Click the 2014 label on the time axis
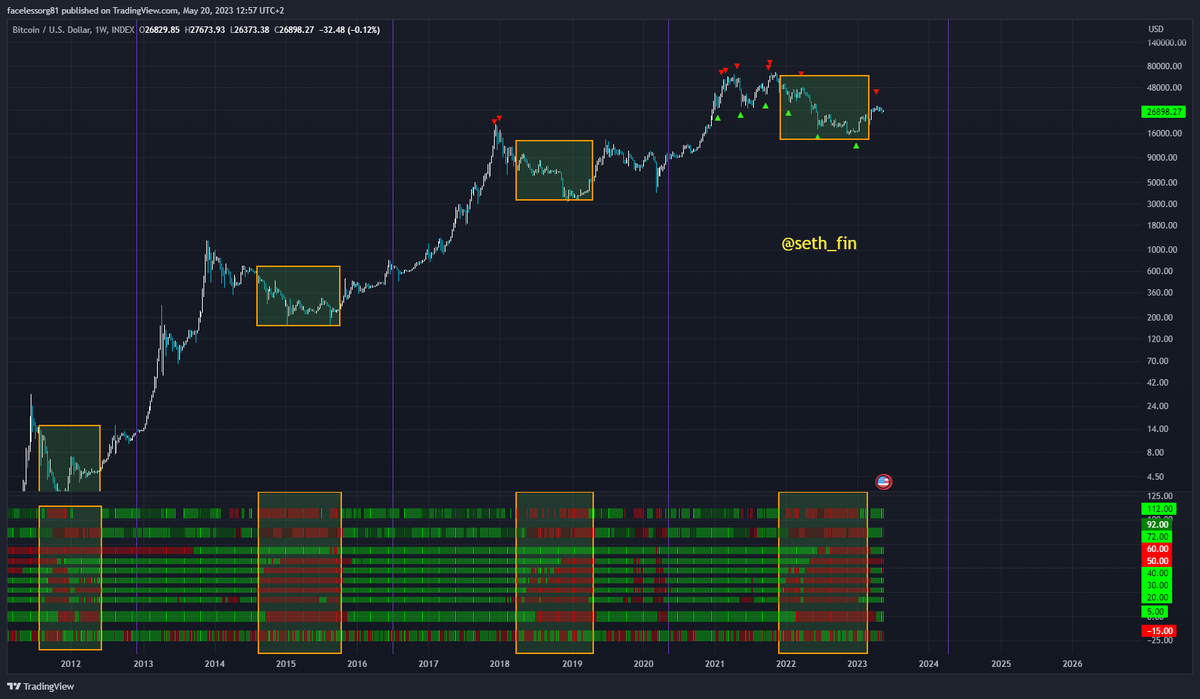The image size is (1200, 699). tap(214, 664)
